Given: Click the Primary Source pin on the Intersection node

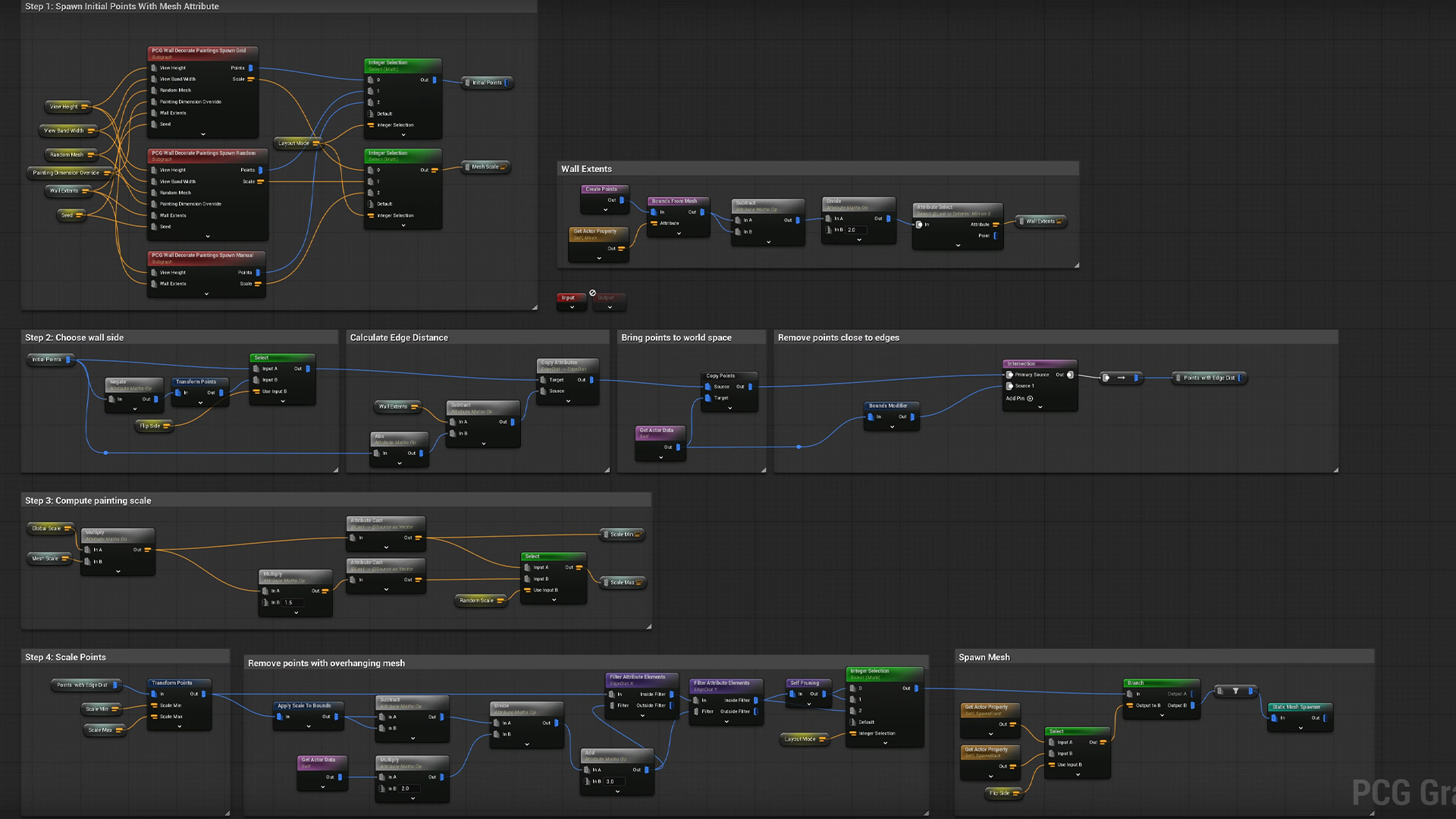Looking at the screenshot, I should click(x=1009, y=375).
